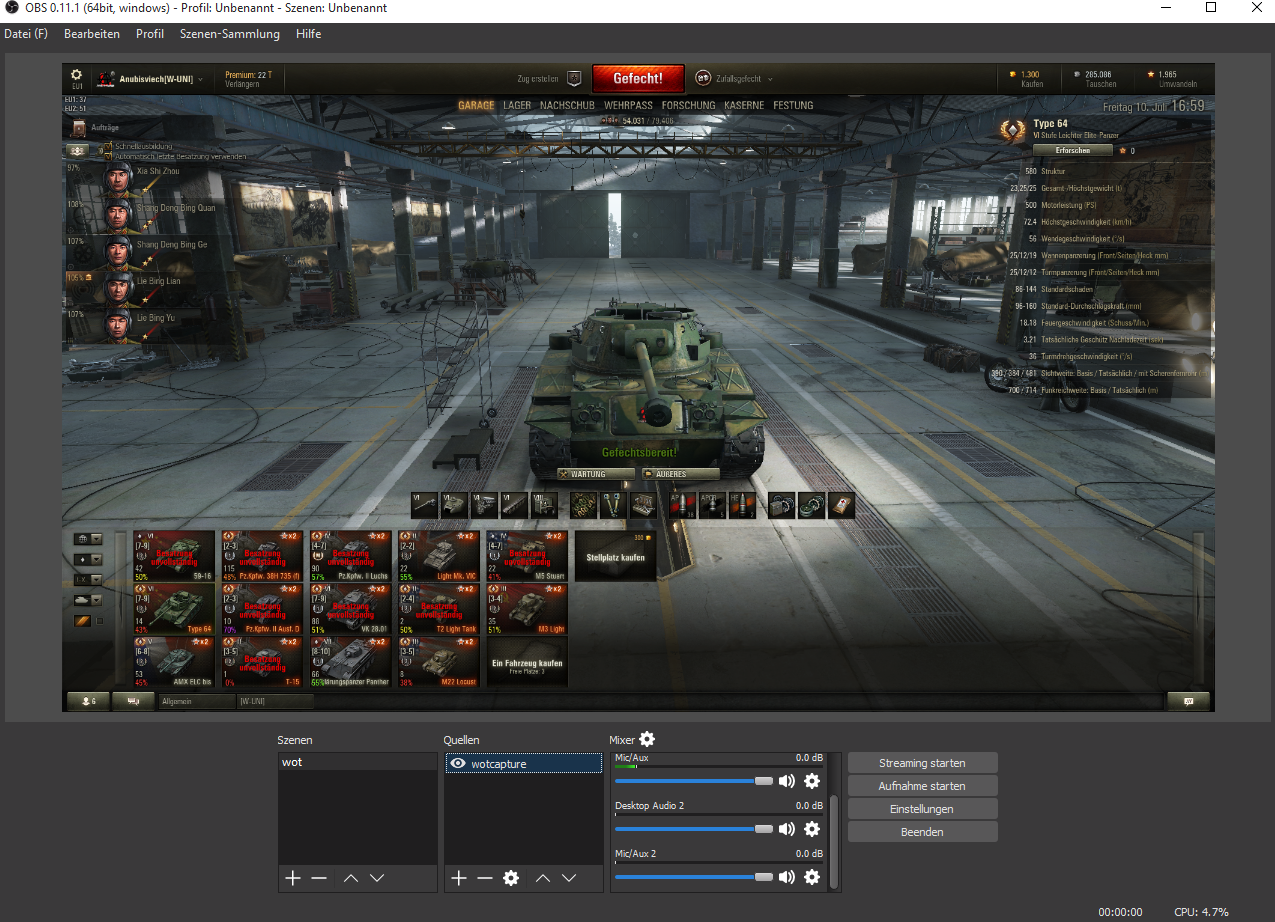The width and height of the screenshot is (1275, 922).
Task: Open the Hilfe menu
Action: (x=309, y=34)
